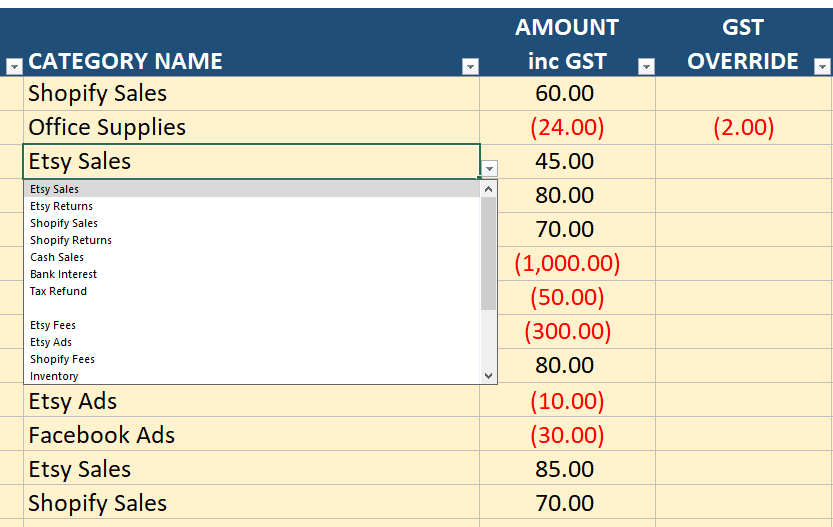Screen dimensions: 833x527
Task: Click the dropdown list scrollbar thumb
Action: click(x=489, y=253)
